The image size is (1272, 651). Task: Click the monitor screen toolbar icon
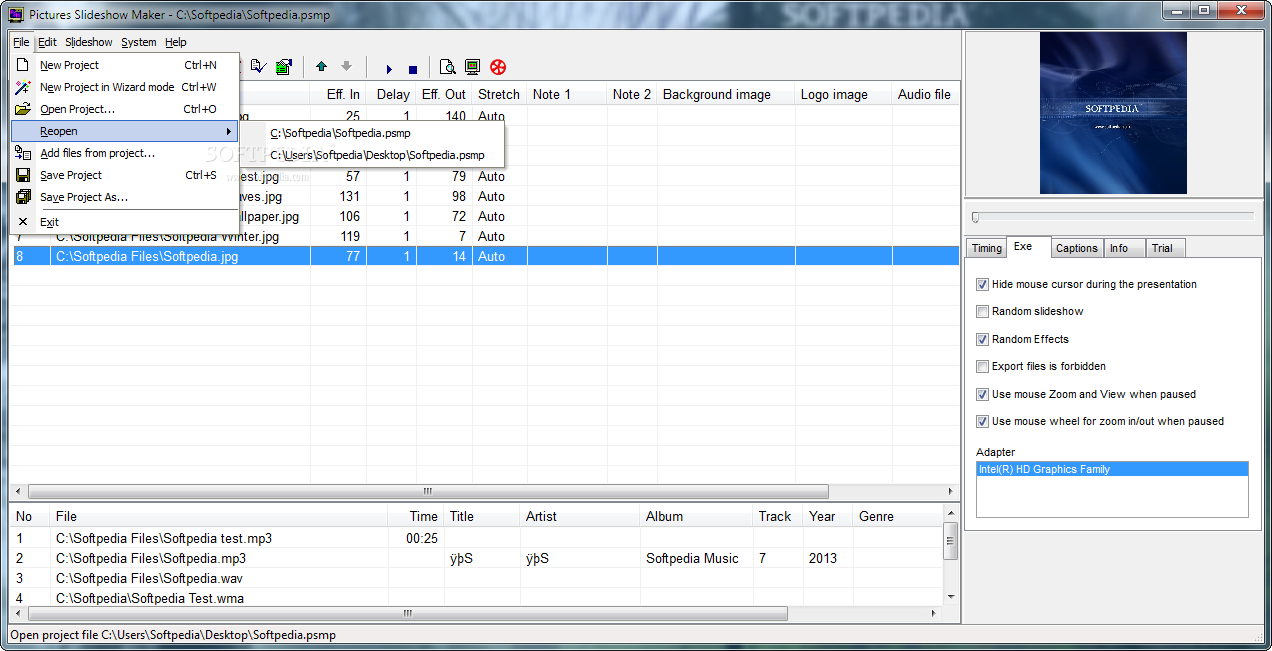coord(472,67)
